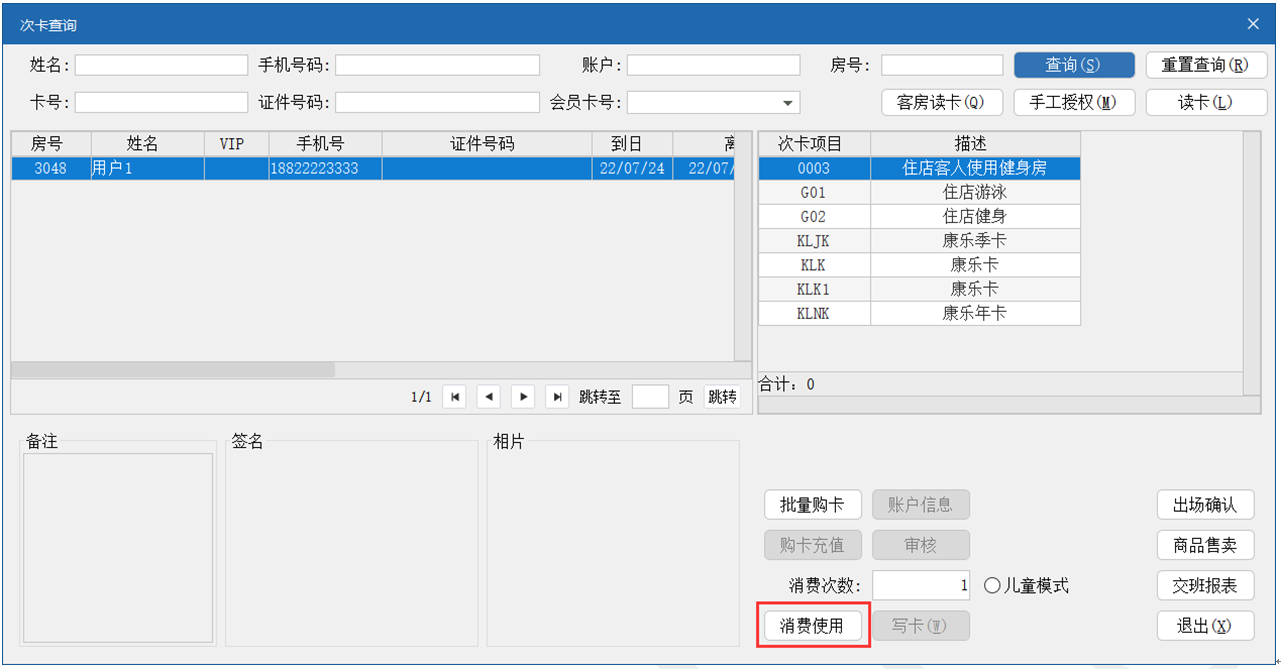The width and height of the screenshot is (1281, 669).
Task: Click the 出场确认 exit confirmation button
Action: click(1205, 505)
